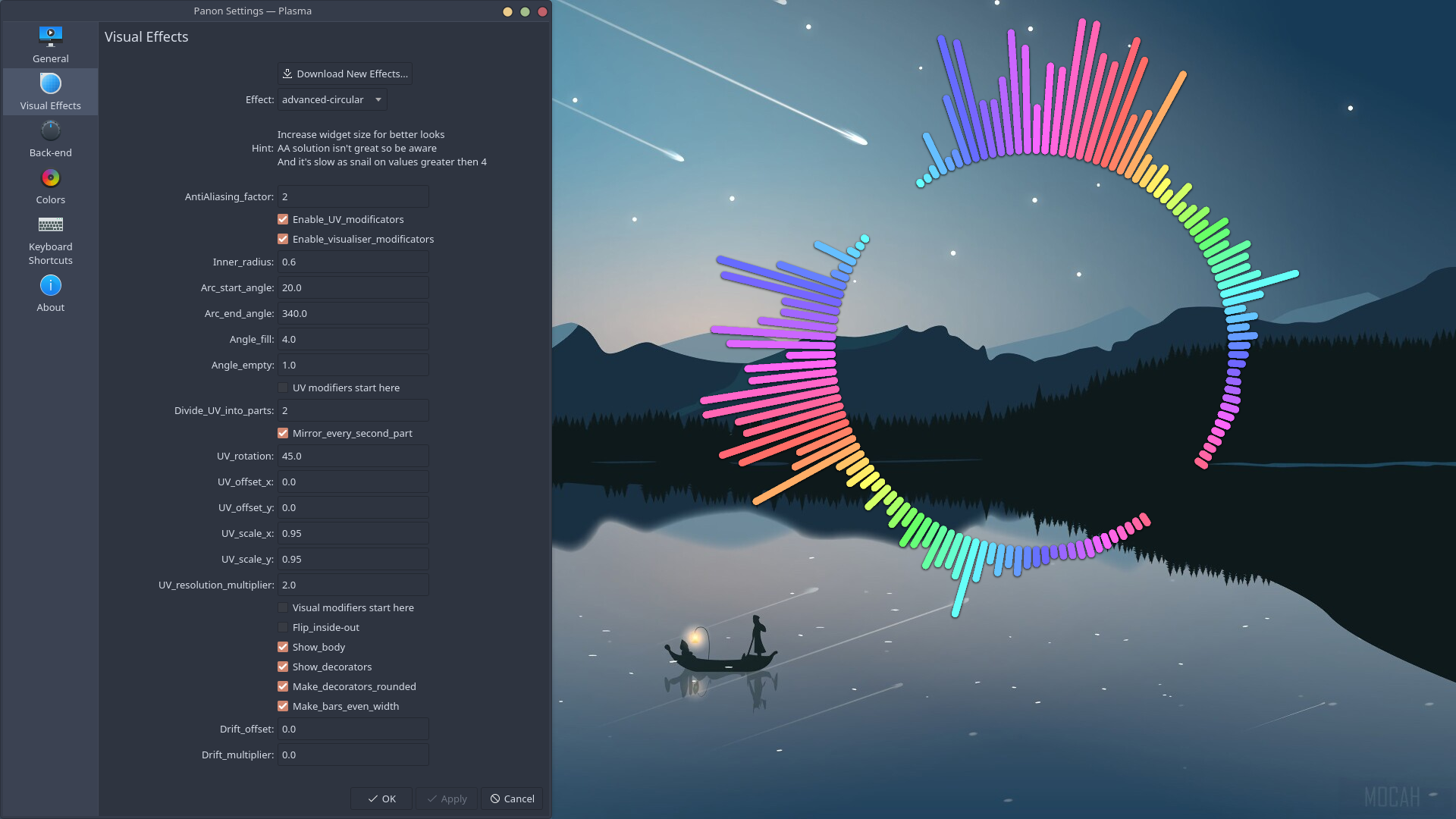Click the UV_offset_x field
Screen dimensions: 1456x819
point(353,482)
